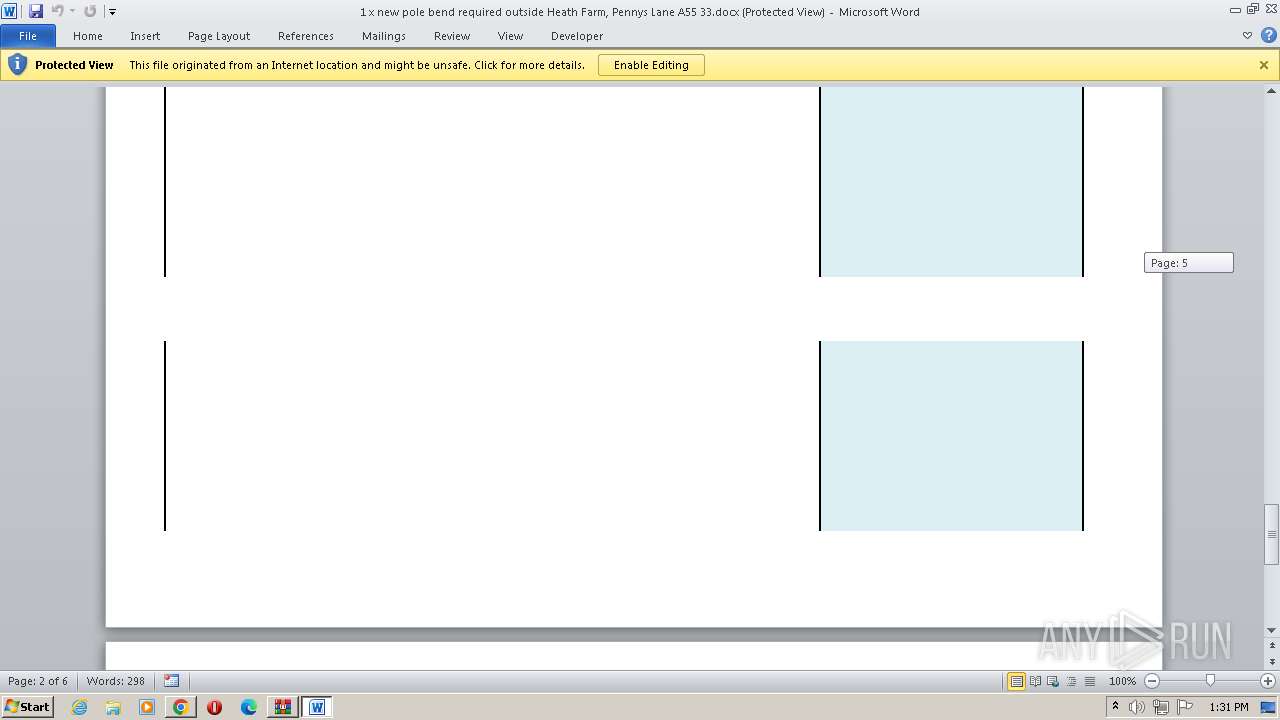This screenshot has width=1280, height=720.
Task: Open Customize Quick Access Toolbar dropdown
Action: pos(112,12)
